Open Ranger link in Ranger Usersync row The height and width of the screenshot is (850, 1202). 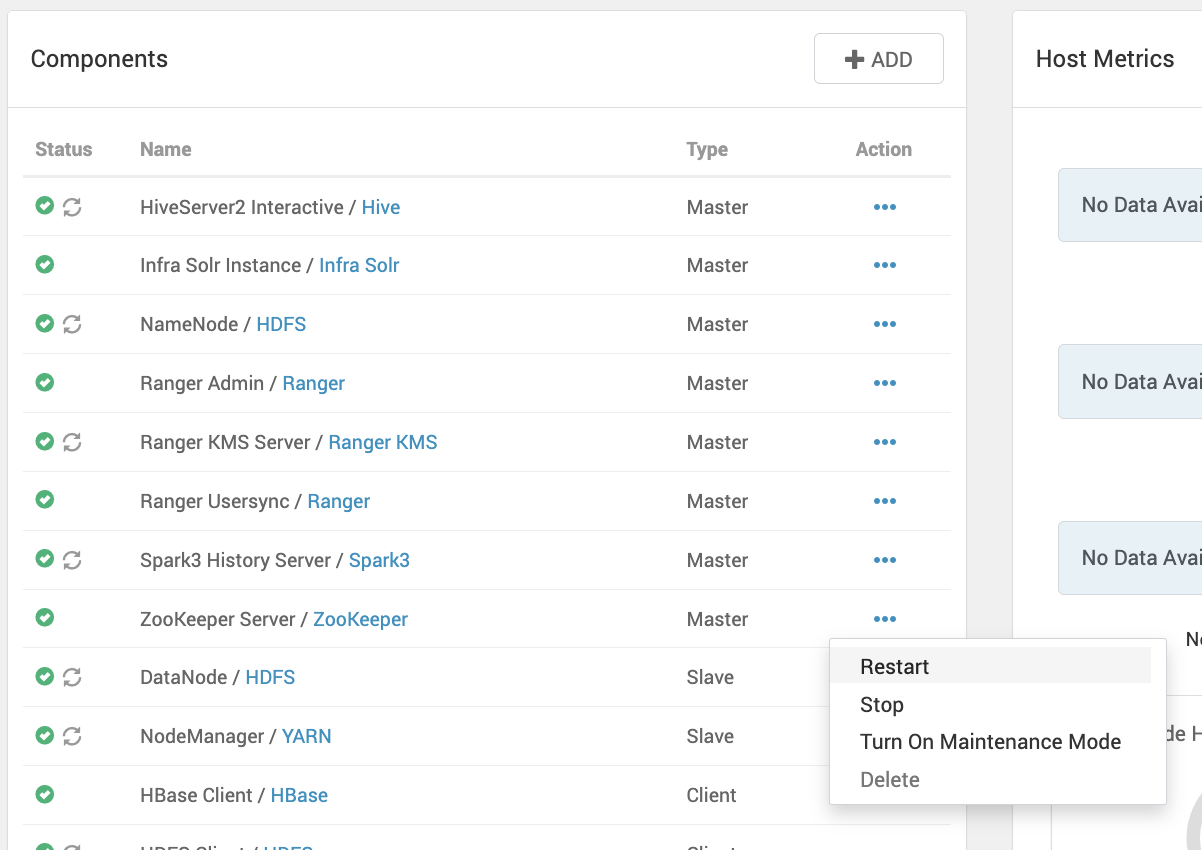tap(339, 501)
